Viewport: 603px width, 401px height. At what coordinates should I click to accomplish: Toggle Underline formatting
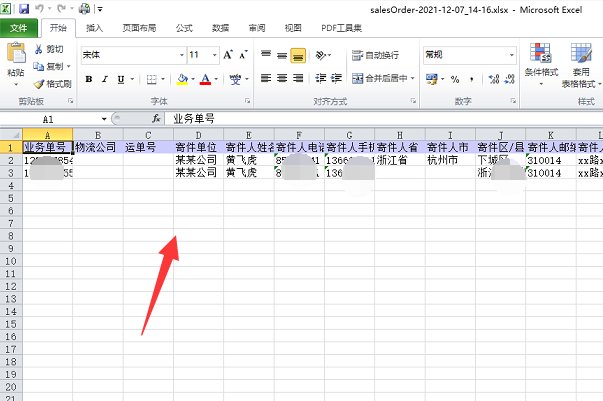121,79
